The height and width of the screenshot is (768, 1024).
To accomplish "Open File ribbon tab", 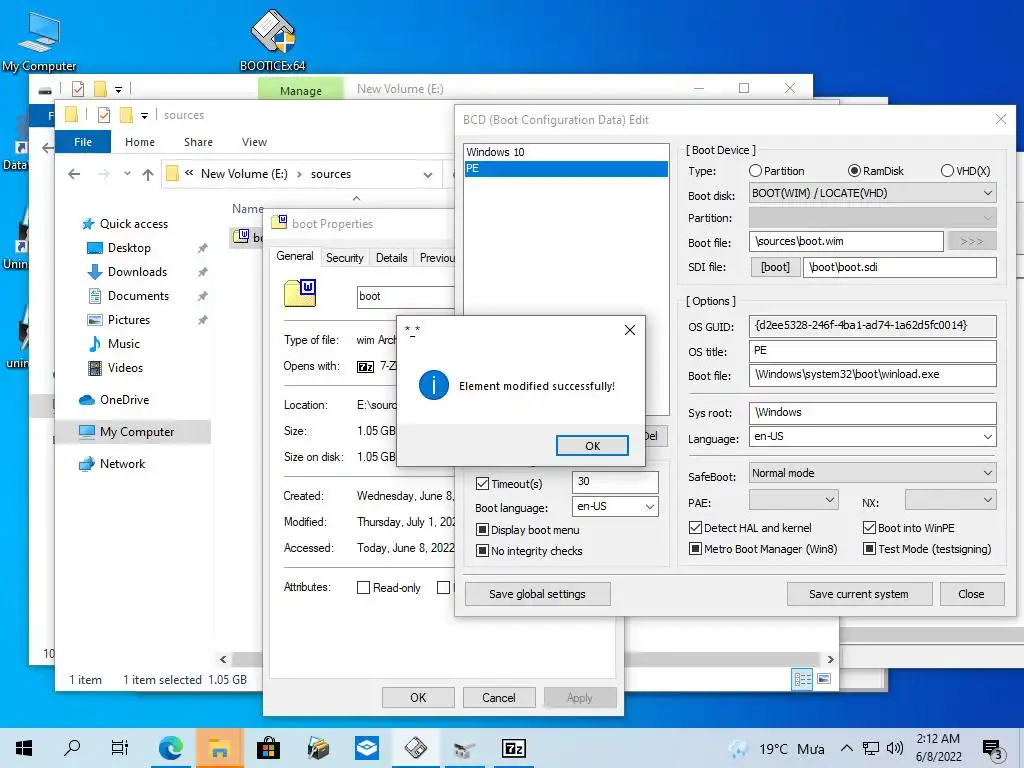I will (x=83, y=142).
